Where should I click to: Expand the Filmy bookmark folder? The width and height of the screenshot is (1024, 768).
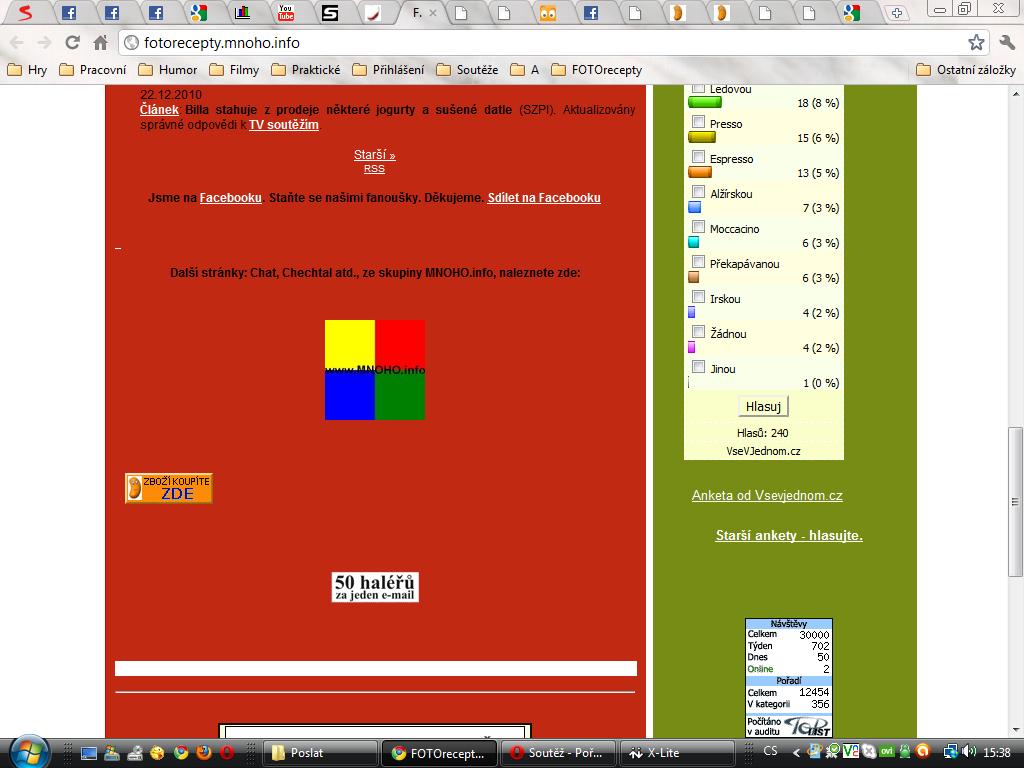[x=233, y=70]
